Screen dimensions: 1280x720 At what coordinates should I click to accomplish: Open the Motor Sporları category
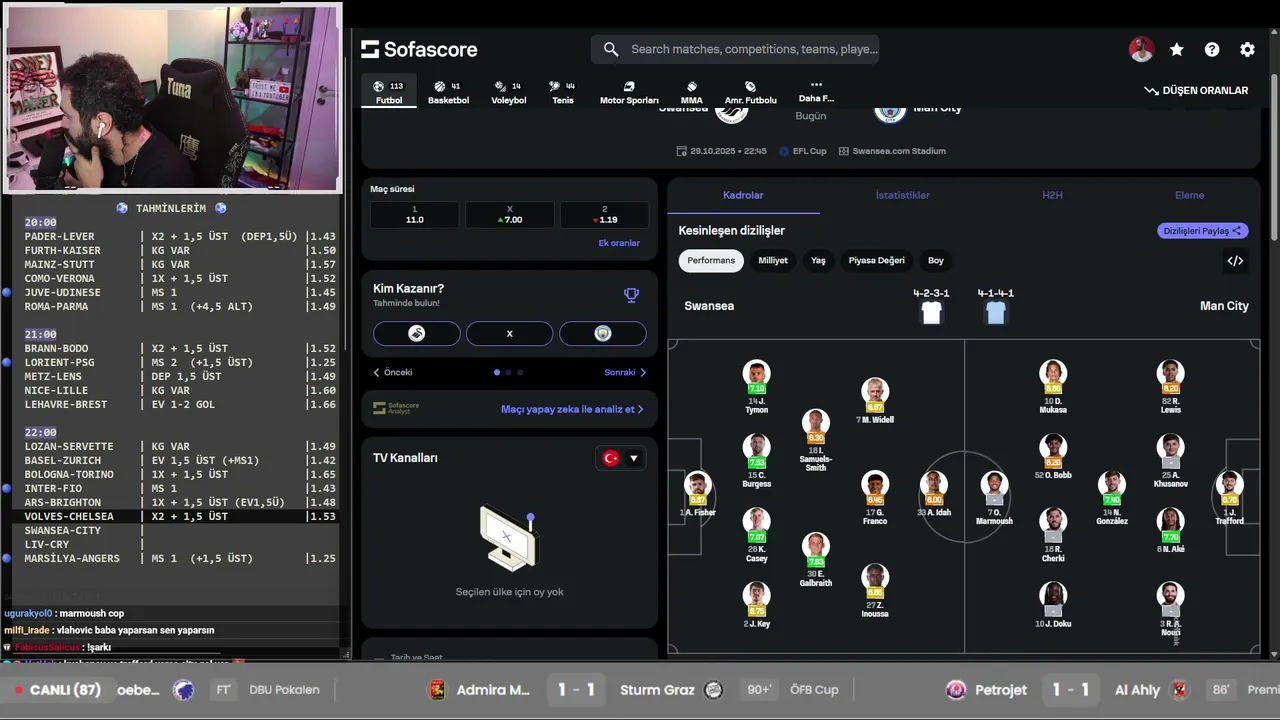click(629, 93)
